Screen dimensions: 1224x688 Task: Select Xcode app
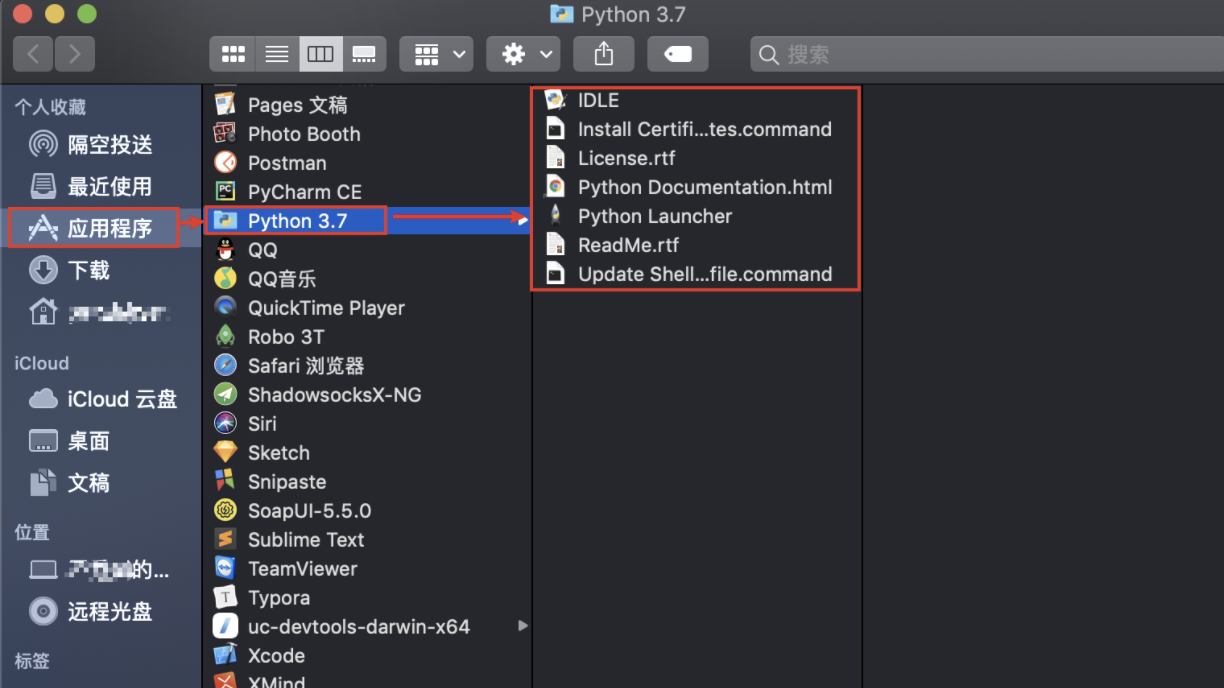368,656
